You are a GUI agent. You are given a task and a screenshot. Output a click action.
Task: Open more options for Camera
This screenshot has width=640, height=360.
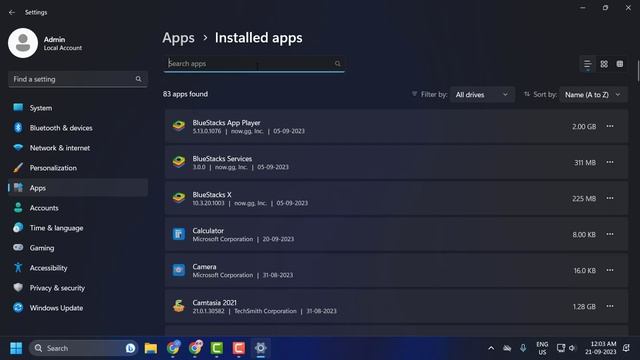pos(610,270)
